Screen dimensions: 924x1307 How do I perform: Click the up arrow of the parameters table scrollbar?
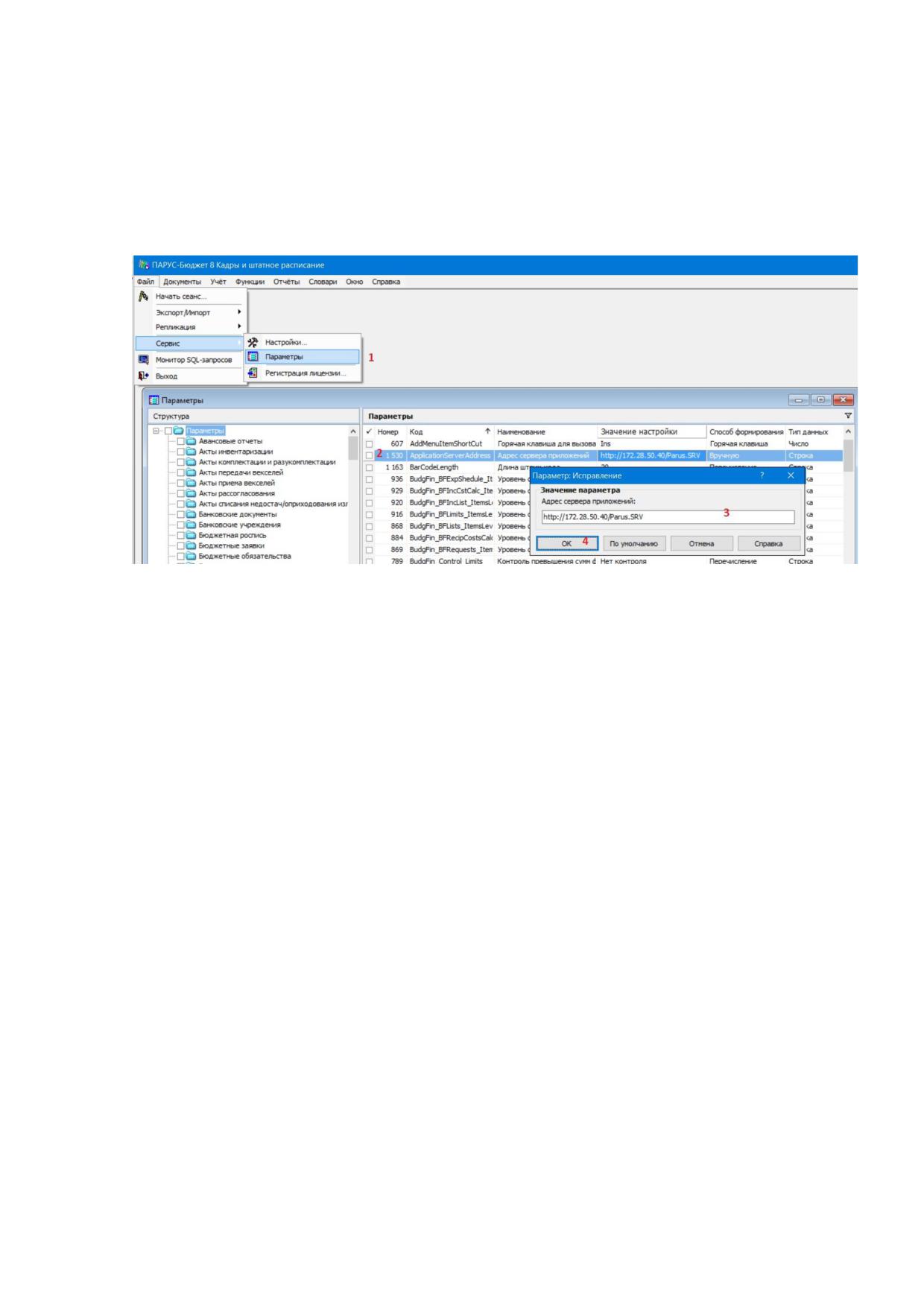tap(848, 431)
